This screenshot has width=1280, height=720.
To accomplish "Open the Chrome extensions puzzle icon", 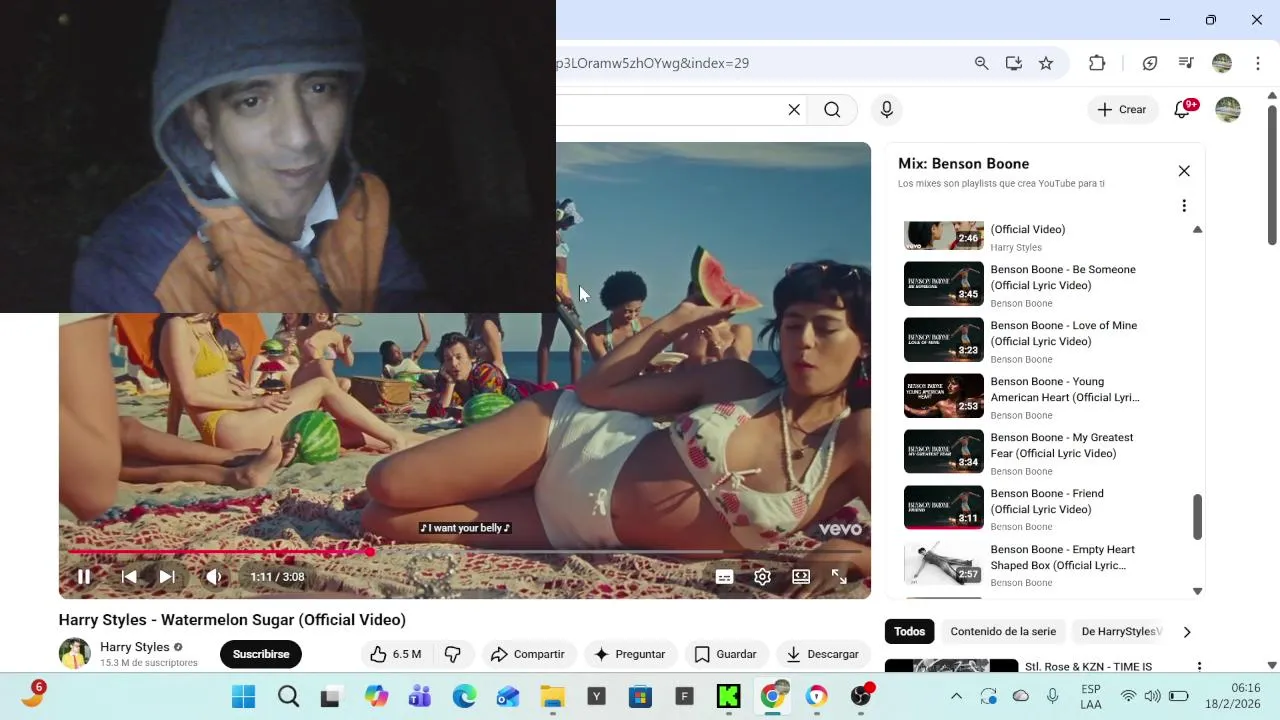I will point(1097,63).
